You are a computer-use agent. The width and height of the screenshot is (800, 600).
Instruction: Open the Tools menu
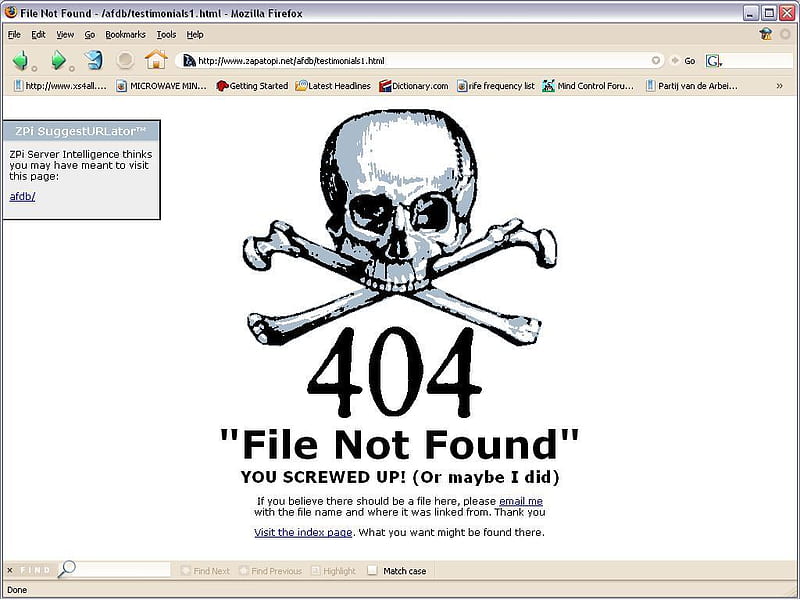coord(166,35)
